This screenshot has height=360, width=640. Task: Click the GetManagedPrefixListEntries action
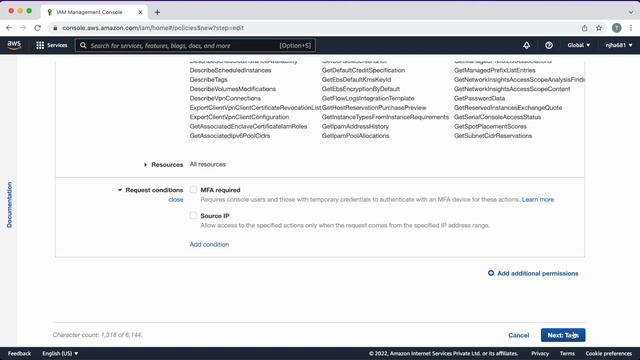(x=495, y=70)
